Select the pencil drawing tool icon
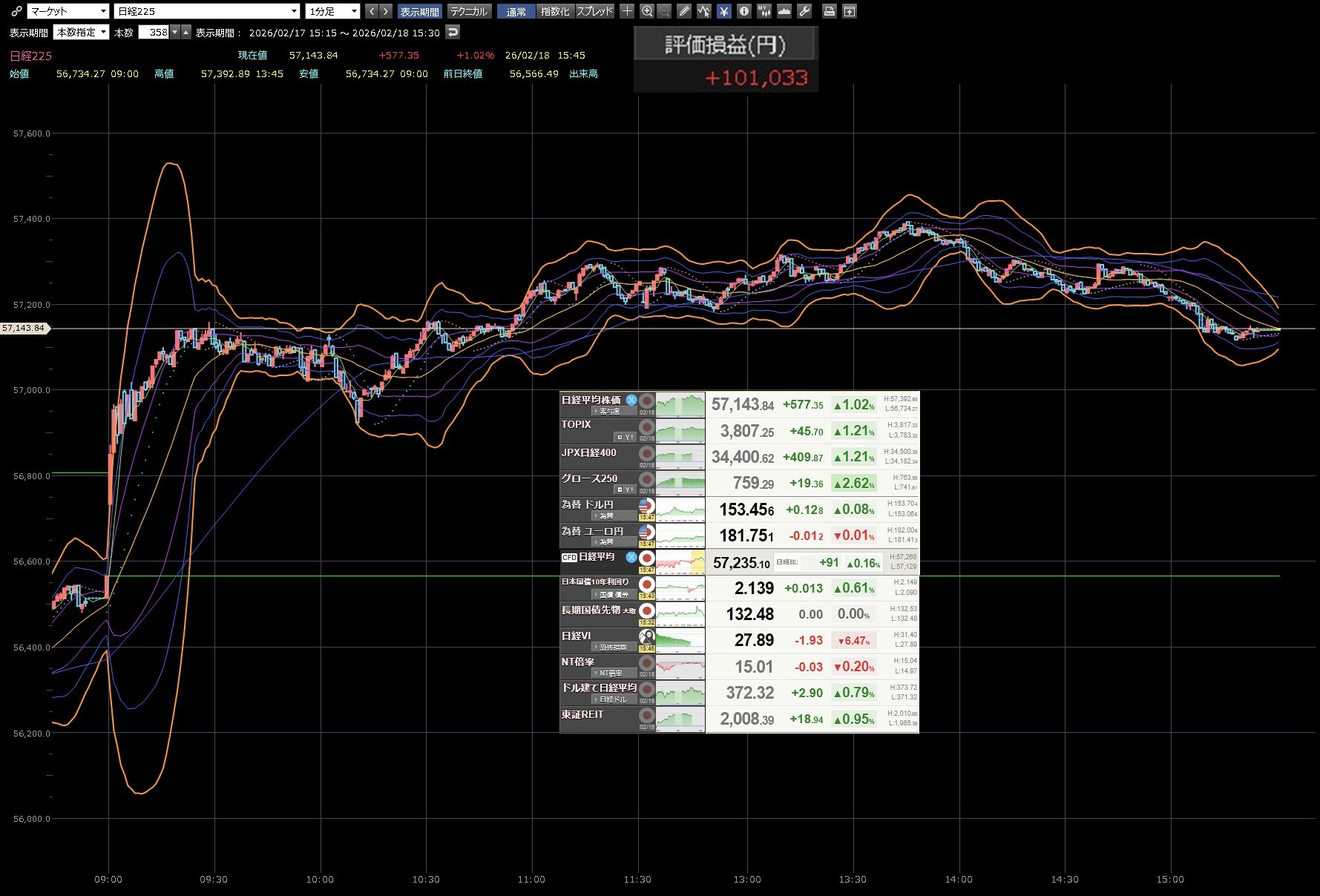The image size is (1320, 896). pyautogui.click(x=684, y=11)
